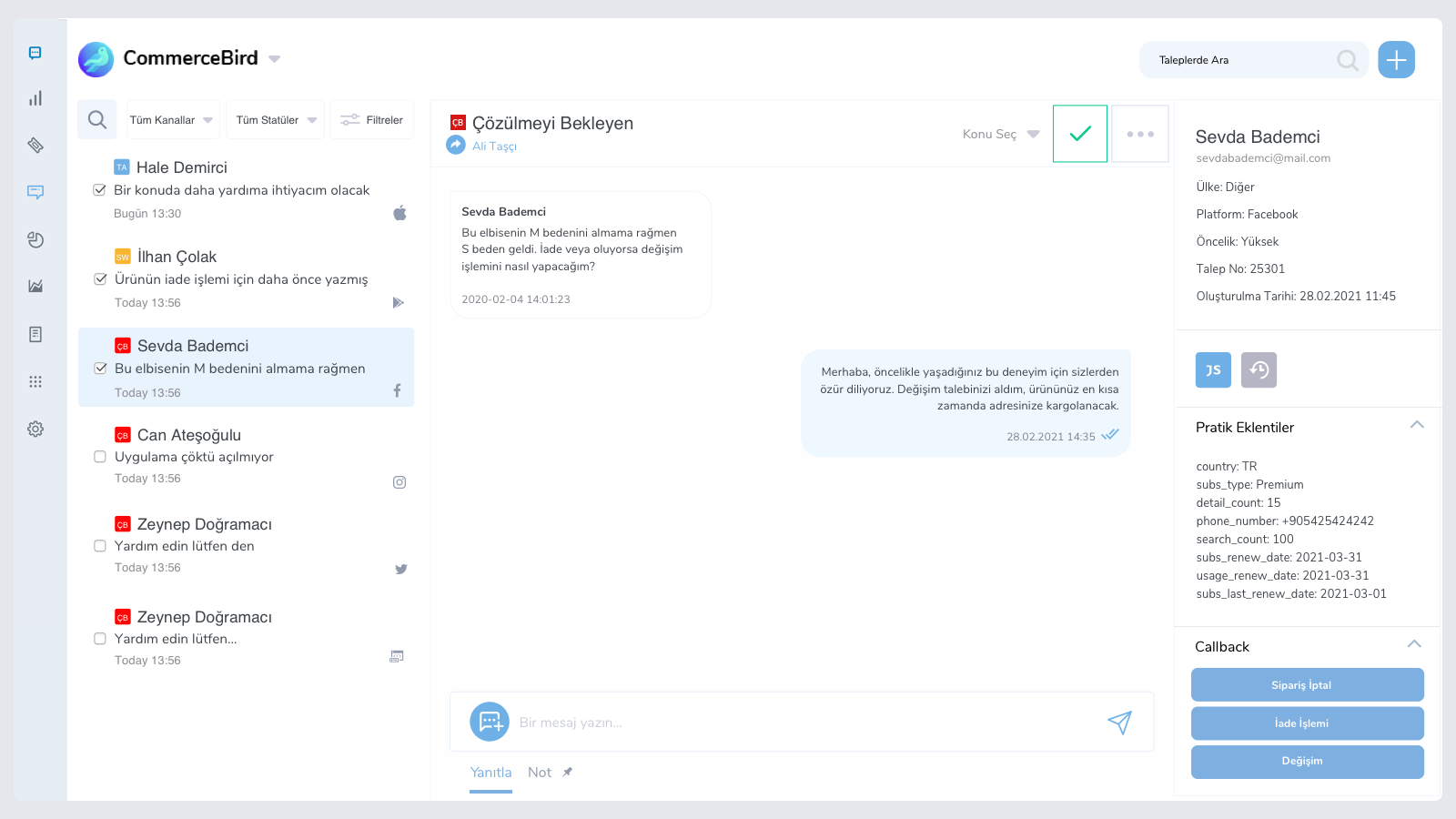
Task: Open the document list sidebar icon
Action: click(x=35, y=334)
